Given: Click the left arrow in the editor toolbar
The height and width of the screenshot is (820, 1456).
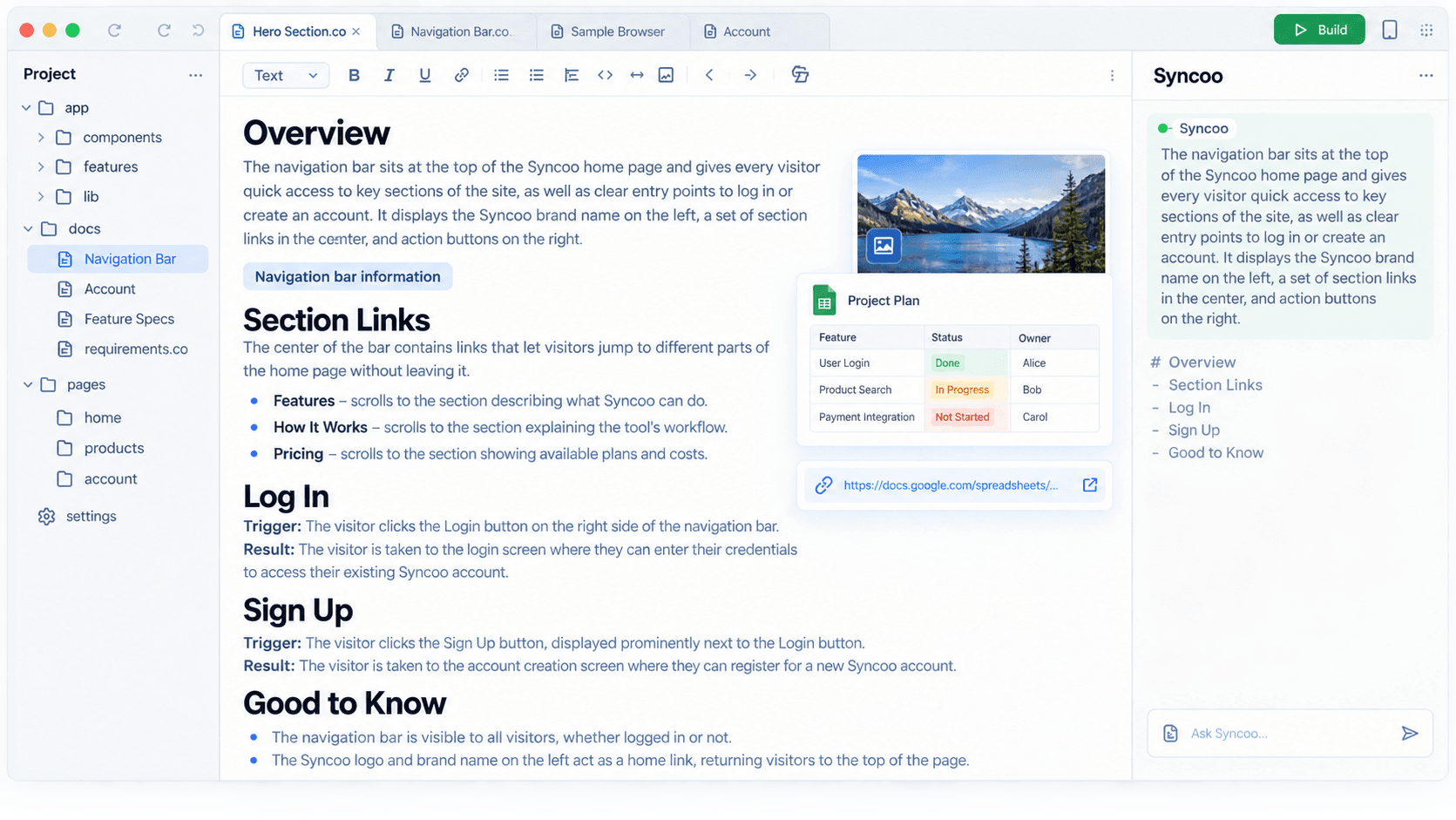Looking at the screenshot, I should pyautogui.click(x=709, y=75).
